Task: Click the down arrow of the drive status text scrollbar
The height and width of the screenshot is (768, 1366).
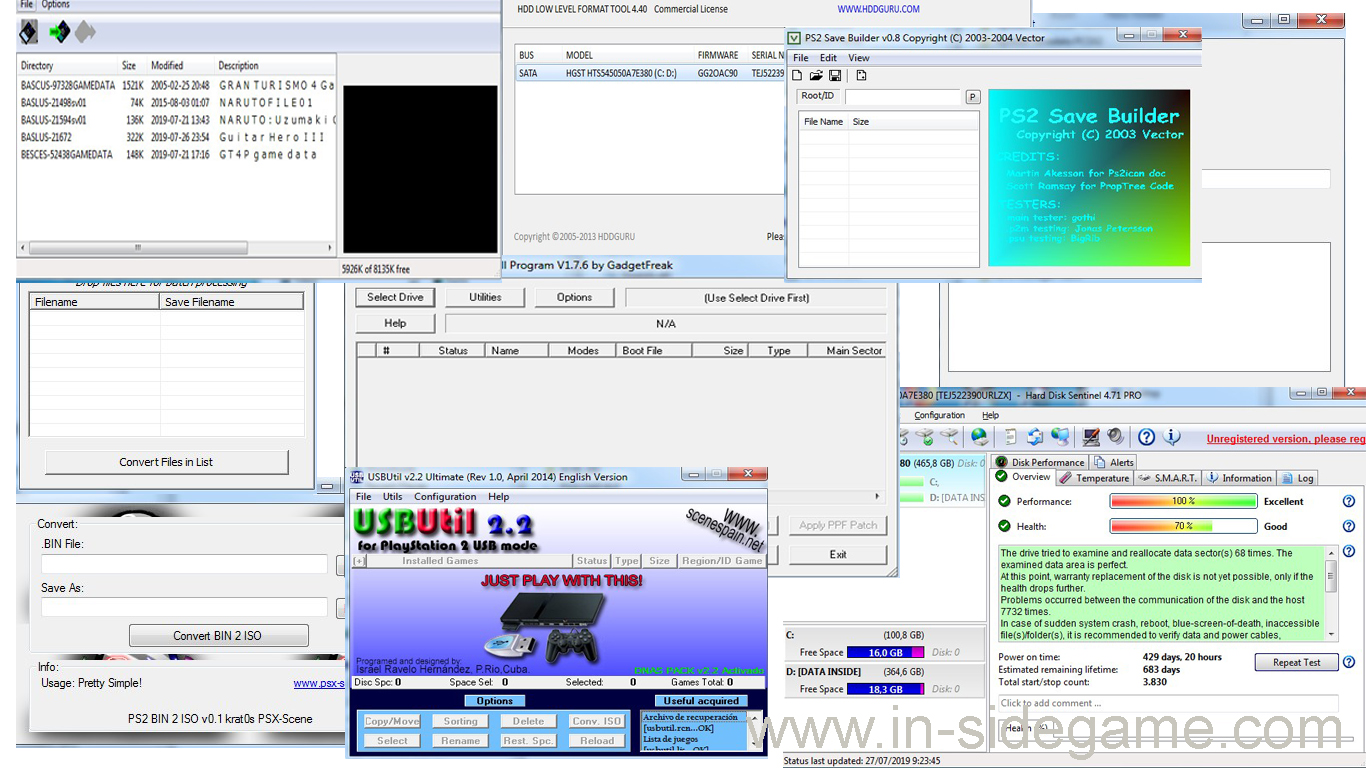Action: pos(1331,635)
